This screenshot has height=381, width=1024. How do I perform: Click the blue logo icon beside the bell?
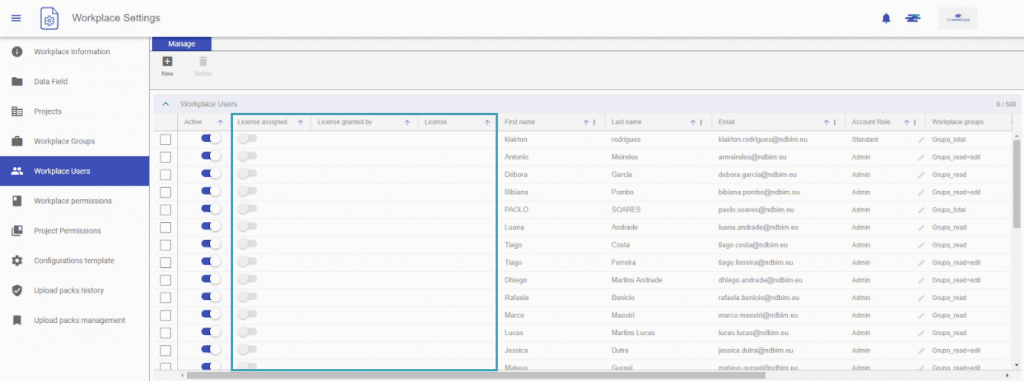coord(912,18)
